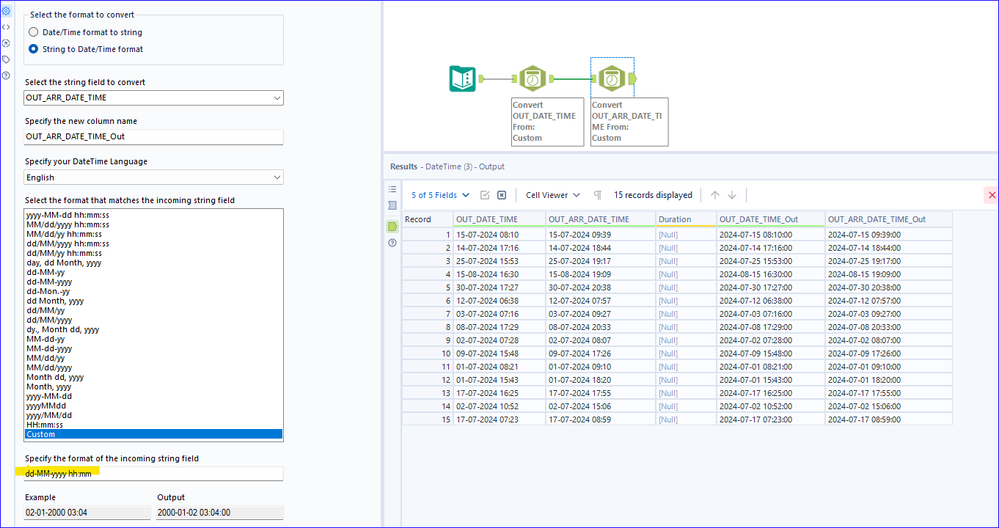Image resolution: width=999 pixels, height=528 pixels.
Task: Open the XML view code icon
Action: [6, 26]
